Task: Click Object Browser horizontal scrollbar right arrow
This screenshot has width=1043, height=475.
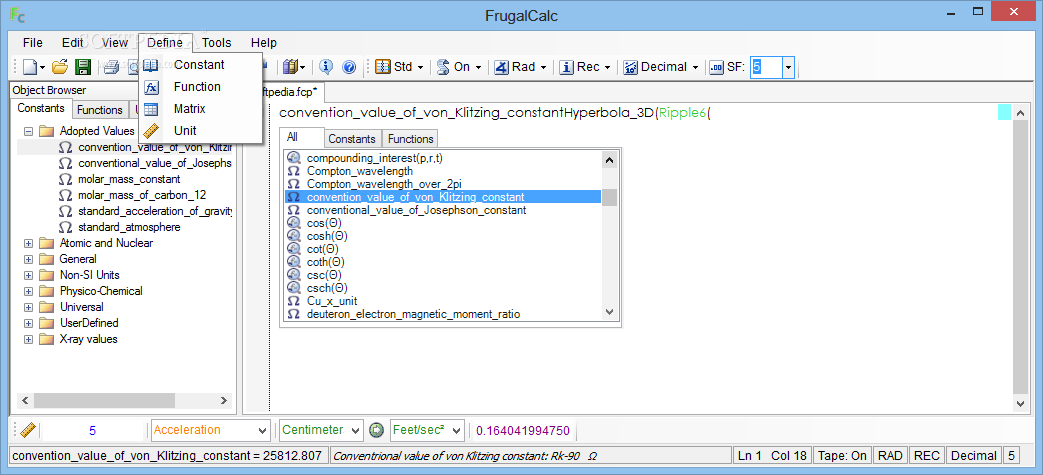Action: coord(224,400)
